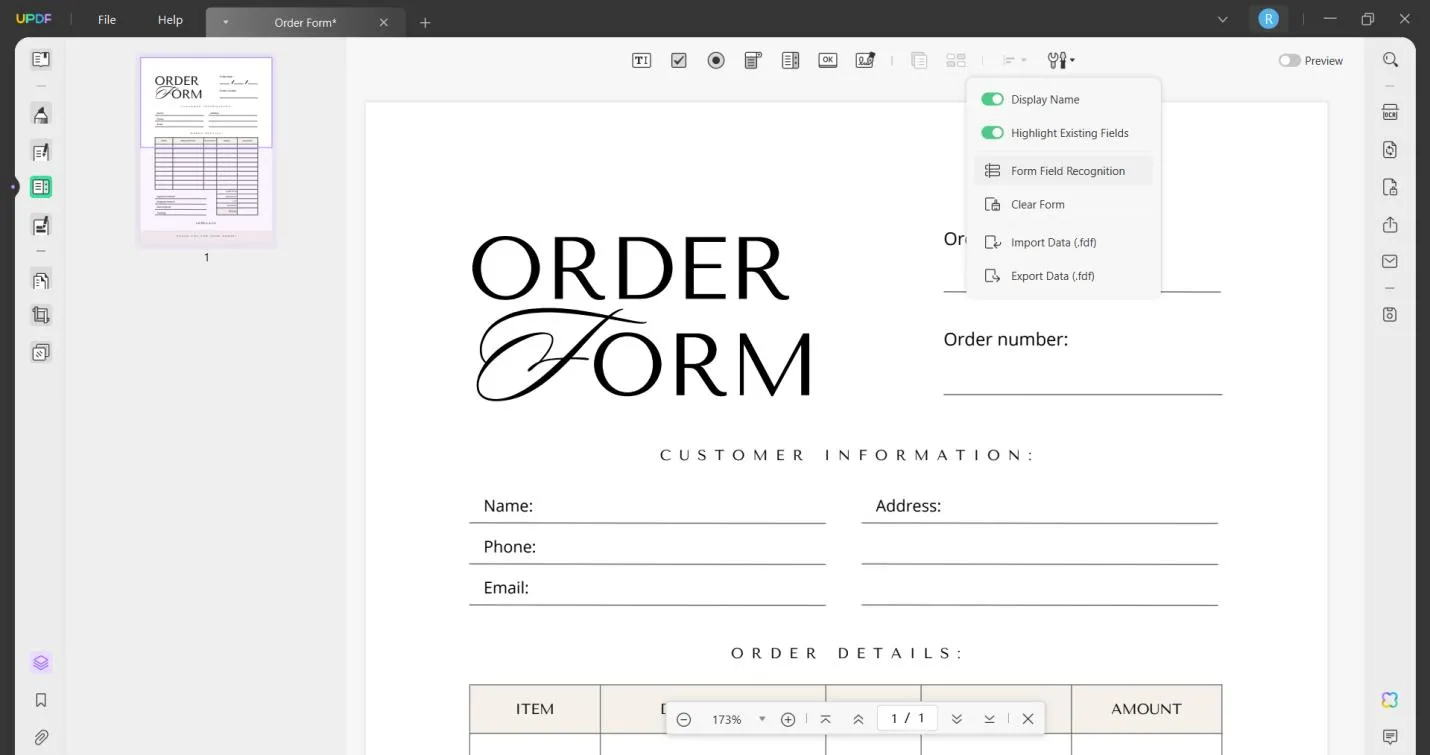Select the Check Box form tool

click(679, 61)
